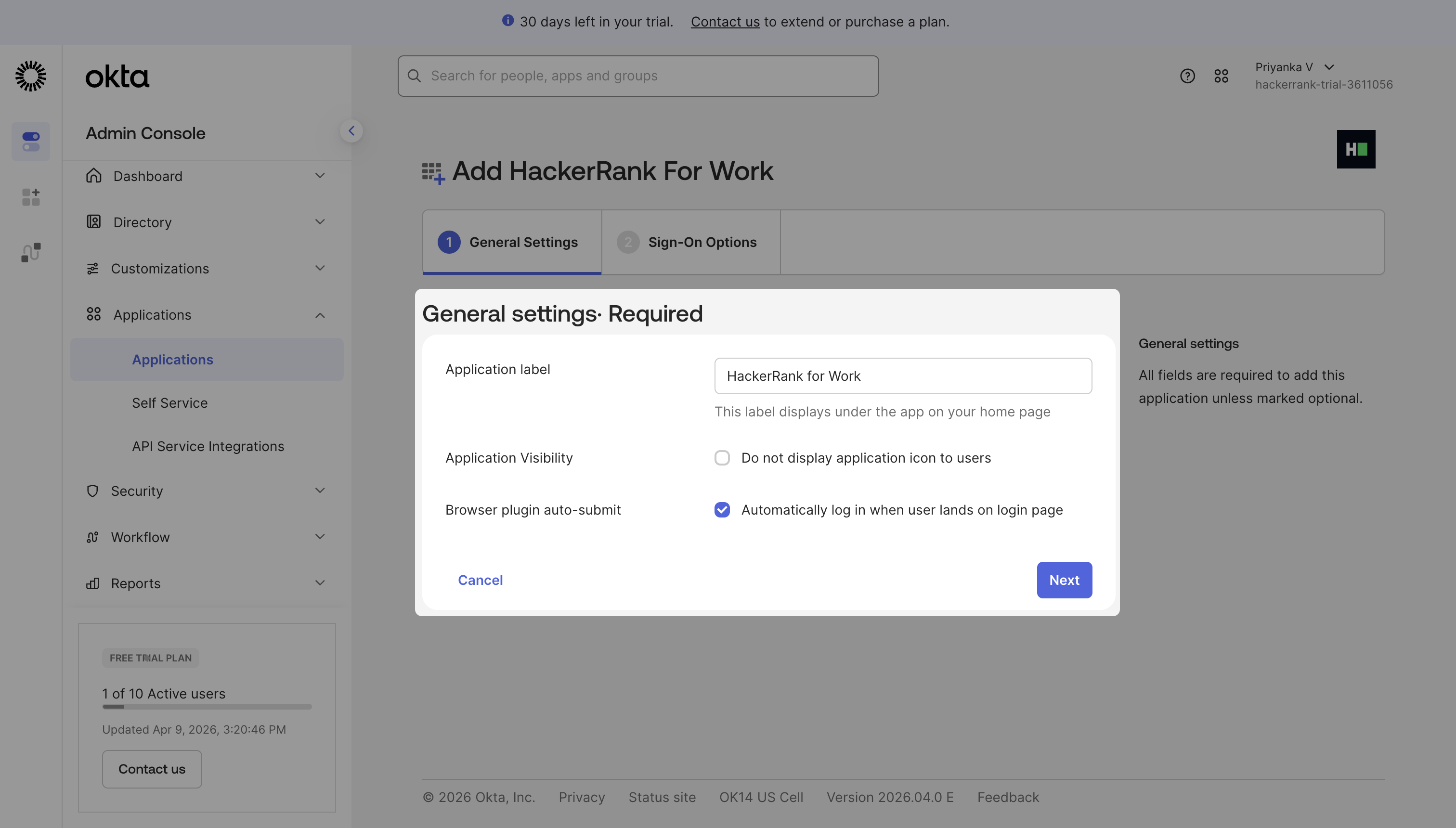Open Self Service menu item
1456x828 pixels.
pos(169,402)
